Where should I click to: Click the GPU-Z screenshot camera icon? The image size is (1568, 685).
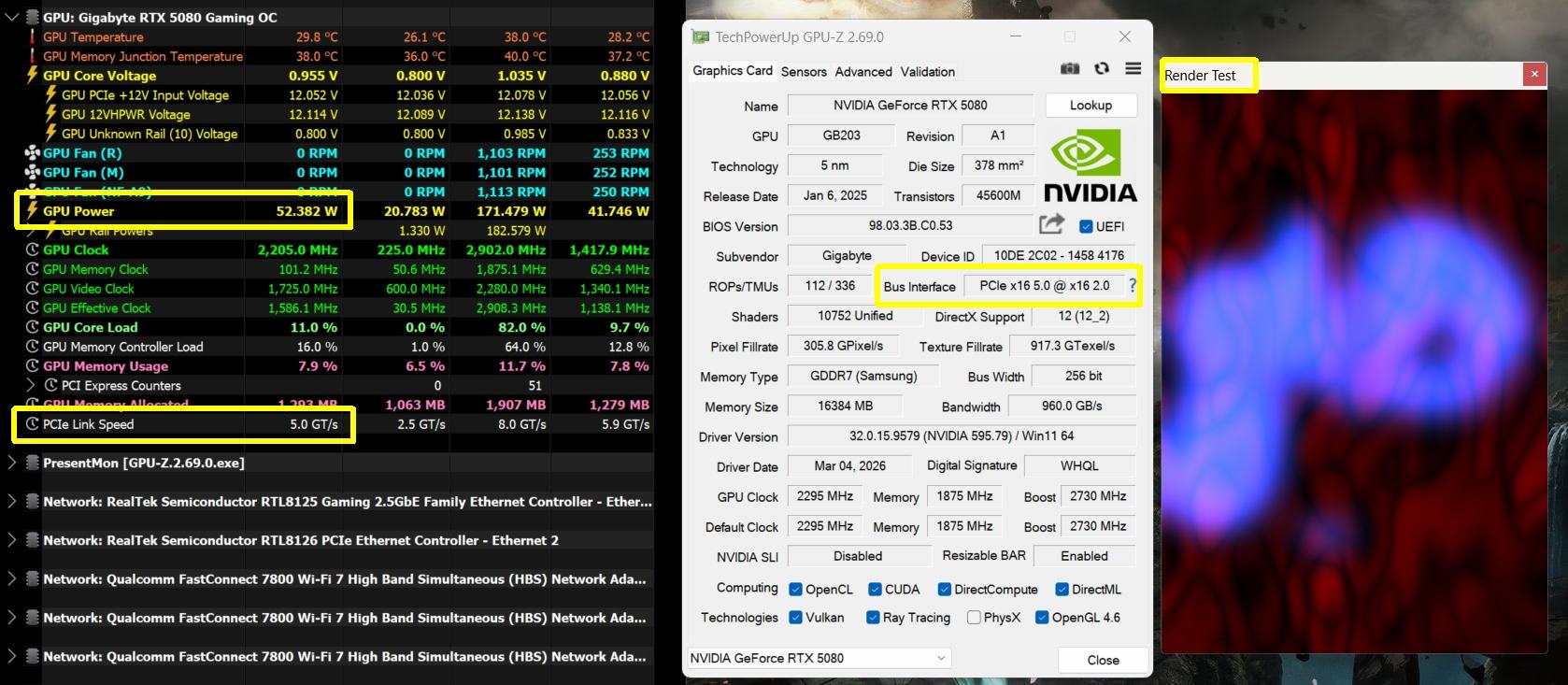pyautogui.click(x=1070, y=68)
